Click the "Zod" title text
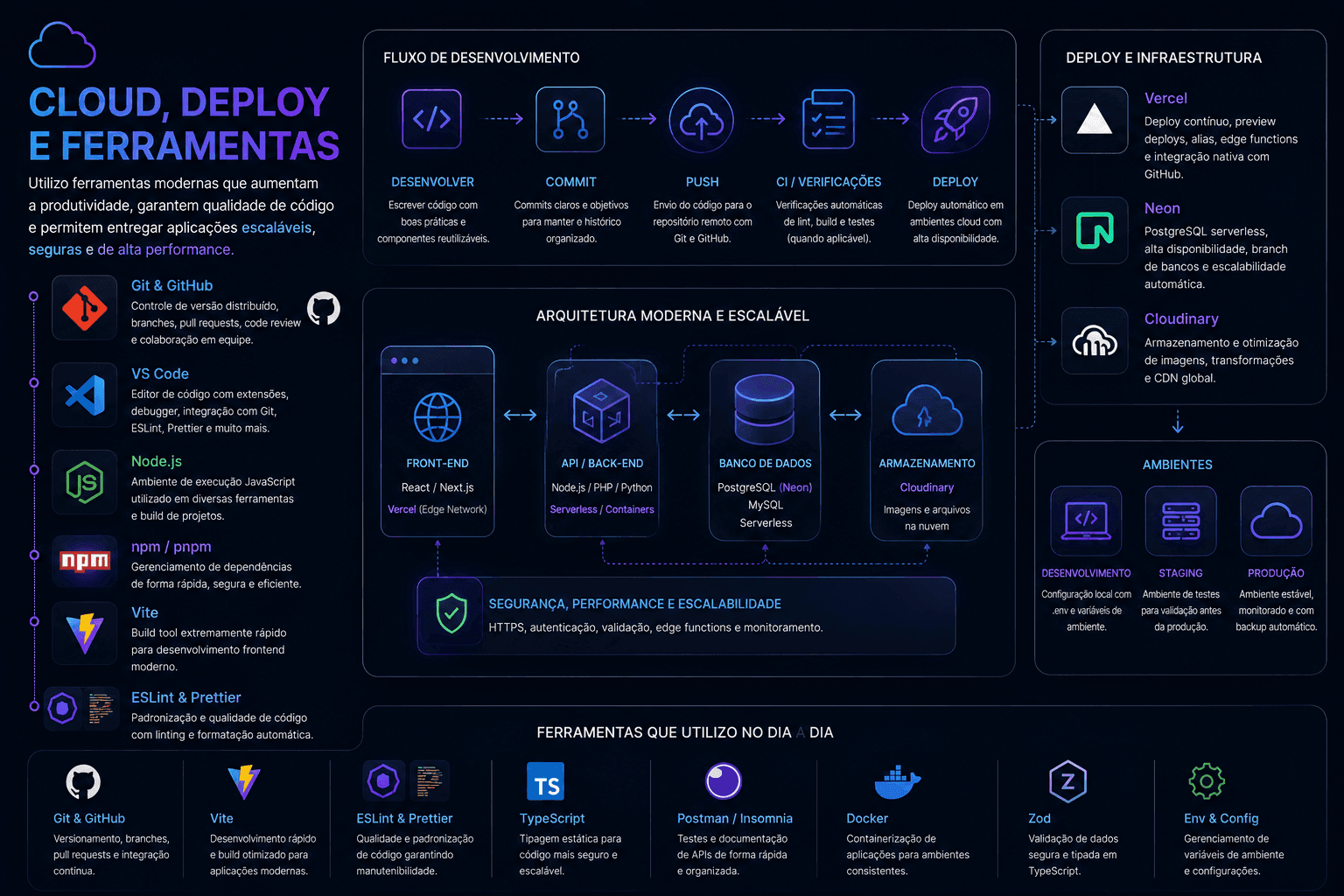The image size is (1344, 896). [x=1039, y=818]
